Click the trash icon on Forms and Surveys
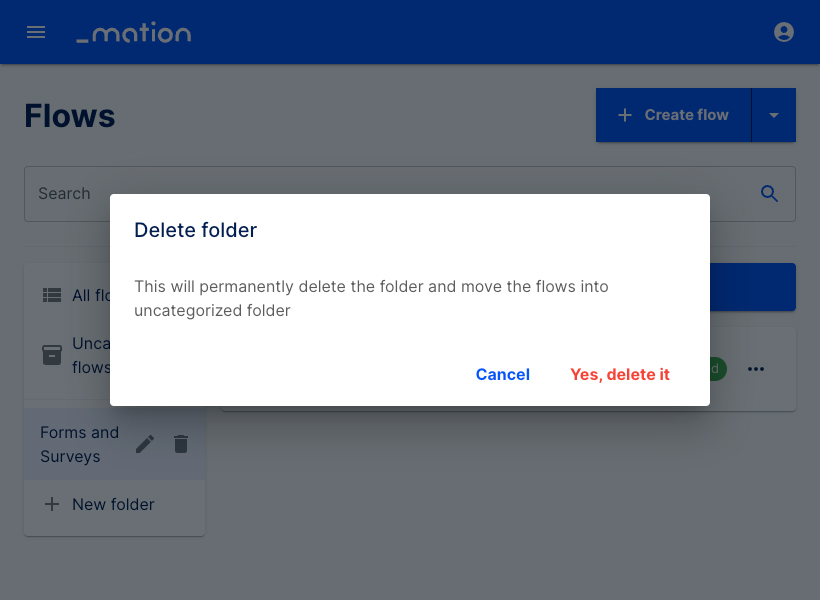820x600 pixels. tap(181, 444)
